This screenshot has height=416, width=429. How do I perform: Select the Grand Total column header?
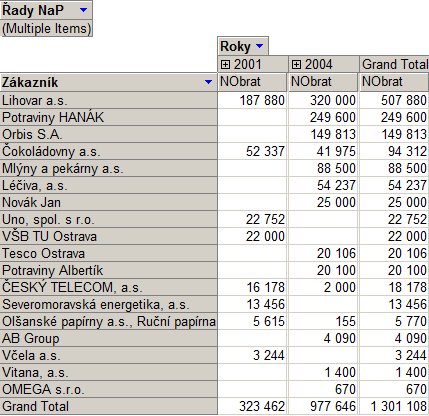[x=394, y=64]
